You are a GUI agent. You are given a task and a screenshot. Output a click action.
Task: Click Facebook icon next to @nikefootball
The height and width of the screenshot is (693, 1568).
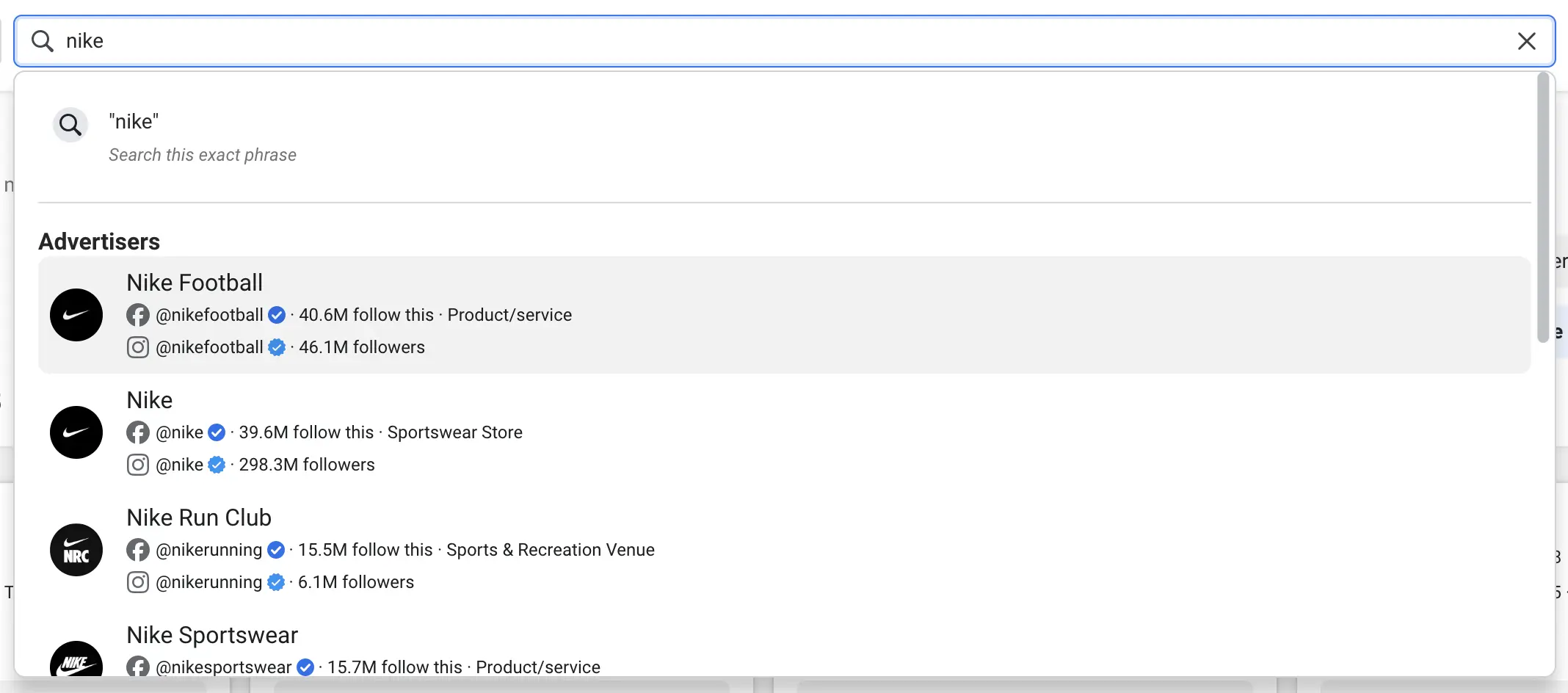click(x=138, y=315)
